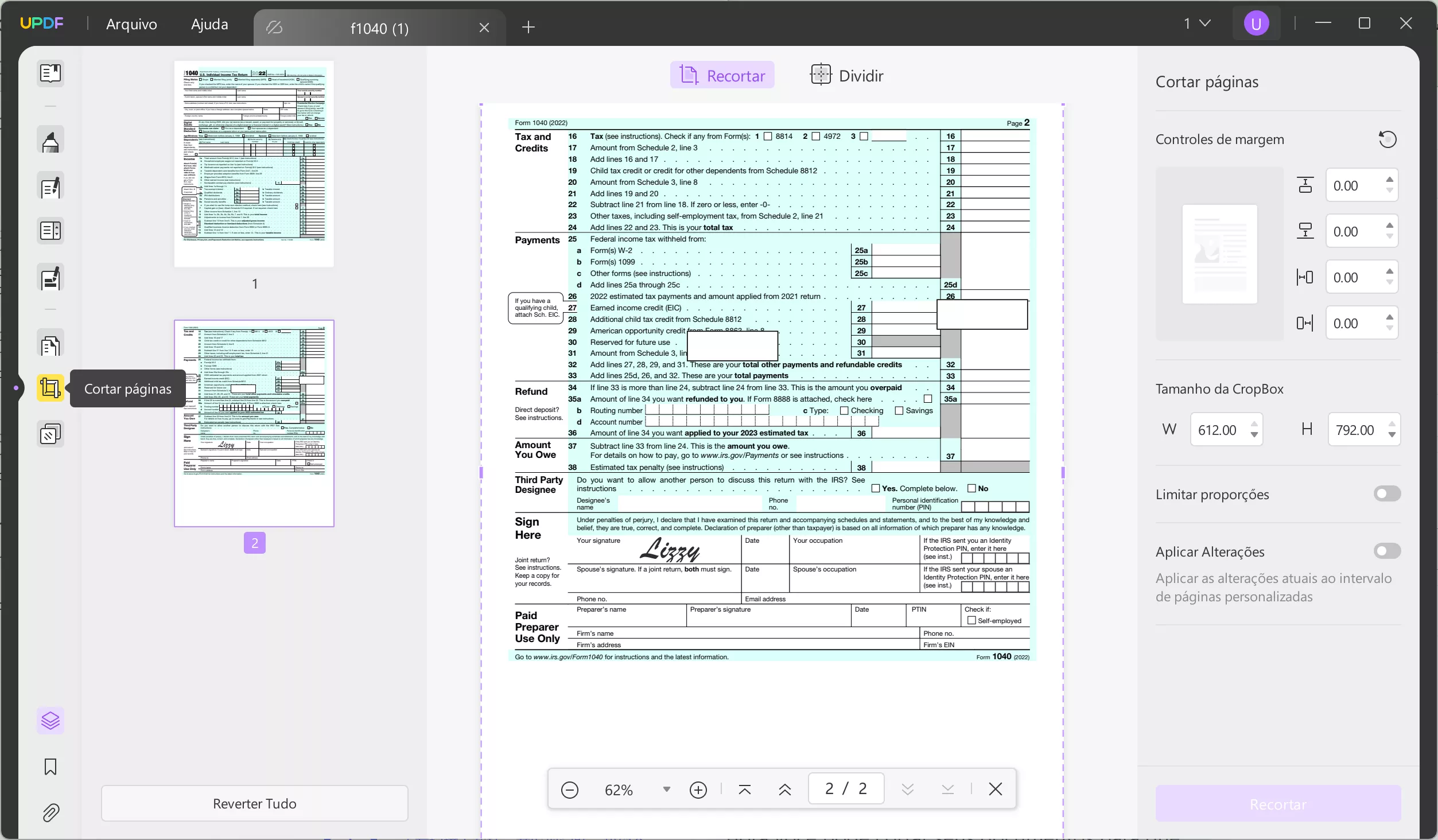Toggle the Limitar proporções switch
The height and width of the screenshot is (840, 1438).
(1387, 494)
